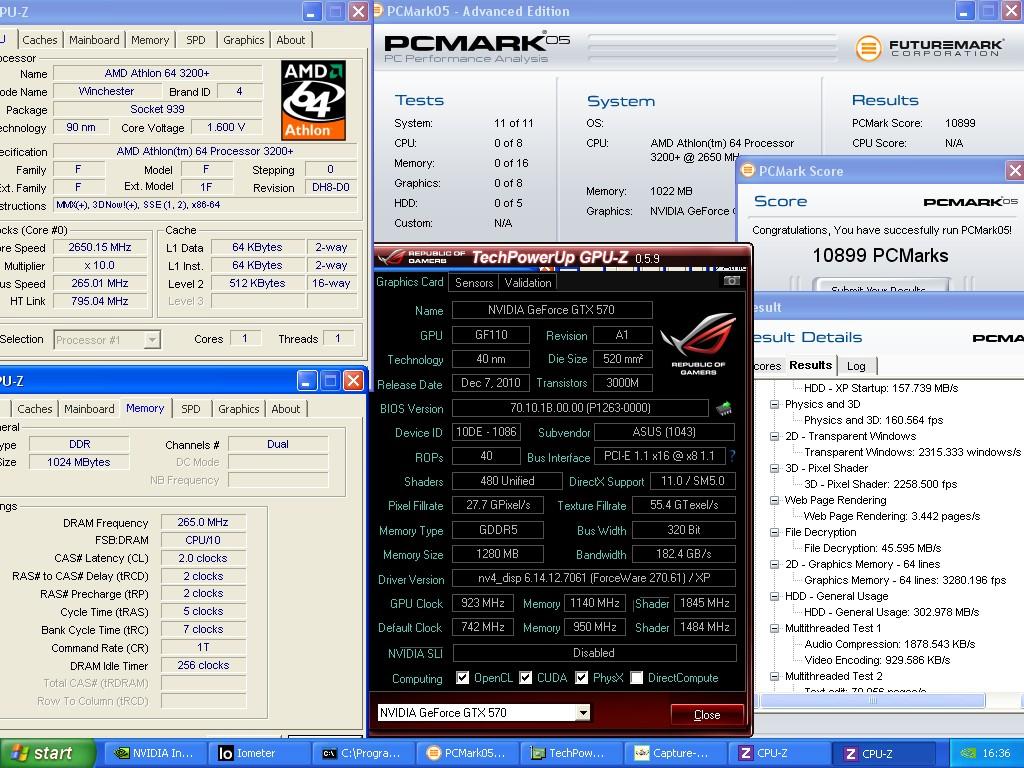
Task: Toggle the OpenCL checkbox in GPU-Z
Action: click(x=462, y=678)
